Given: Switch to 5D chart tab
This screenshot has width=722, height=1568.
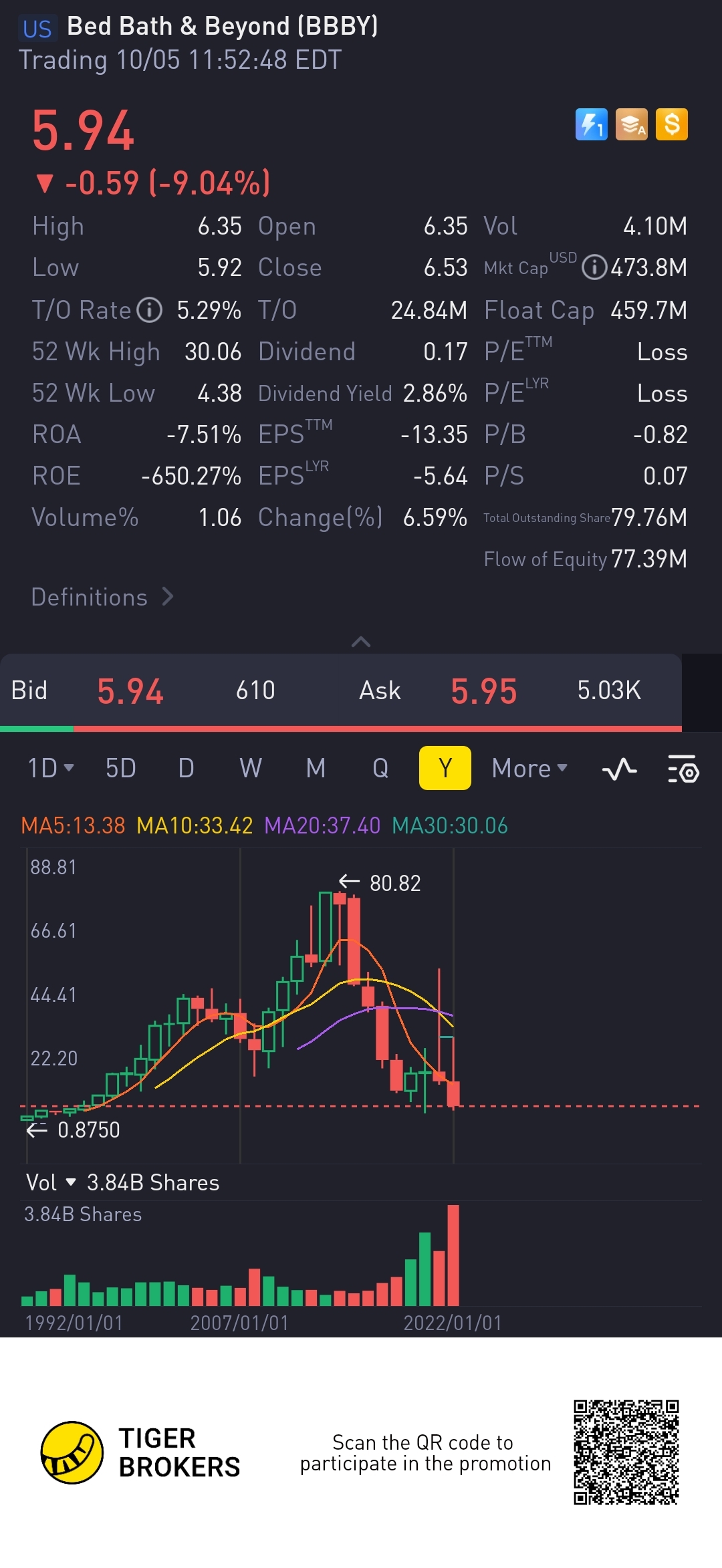Looking at the screenshot, I should [x=121, y=769].
